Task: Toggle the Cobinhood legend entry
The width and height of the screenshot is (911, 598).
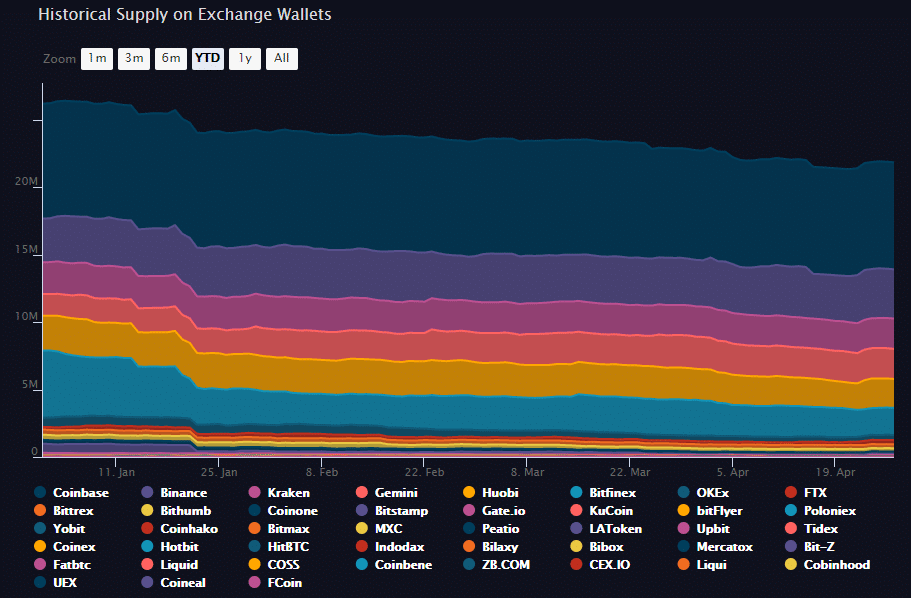Action: coord(836,564)
